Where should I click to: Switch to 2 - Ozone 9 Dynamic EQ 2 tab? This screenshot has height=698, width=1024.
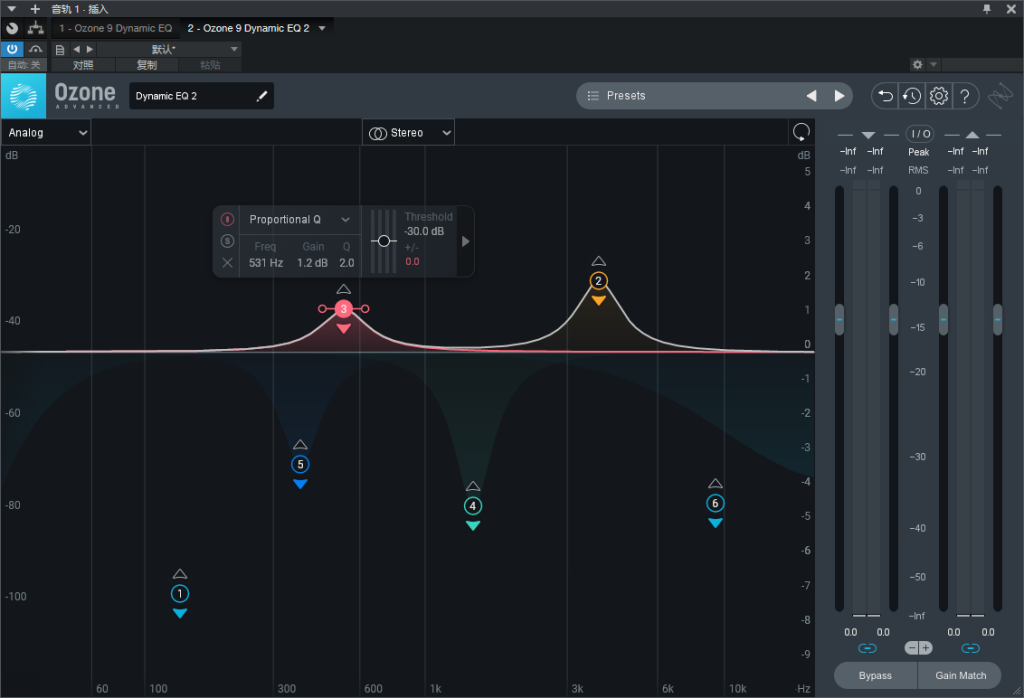[248, 28]
